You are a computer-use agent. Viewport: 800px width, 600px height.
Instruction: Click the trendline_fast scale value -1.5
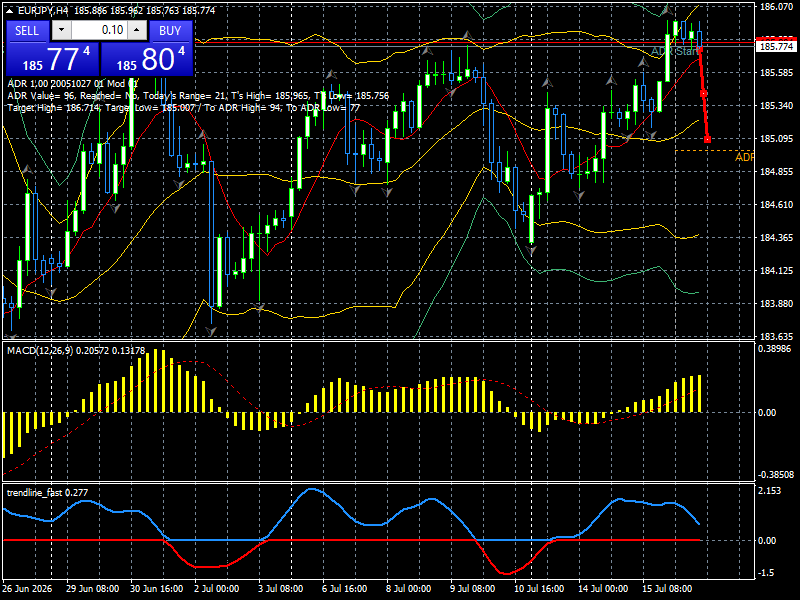tap(766, 572)
